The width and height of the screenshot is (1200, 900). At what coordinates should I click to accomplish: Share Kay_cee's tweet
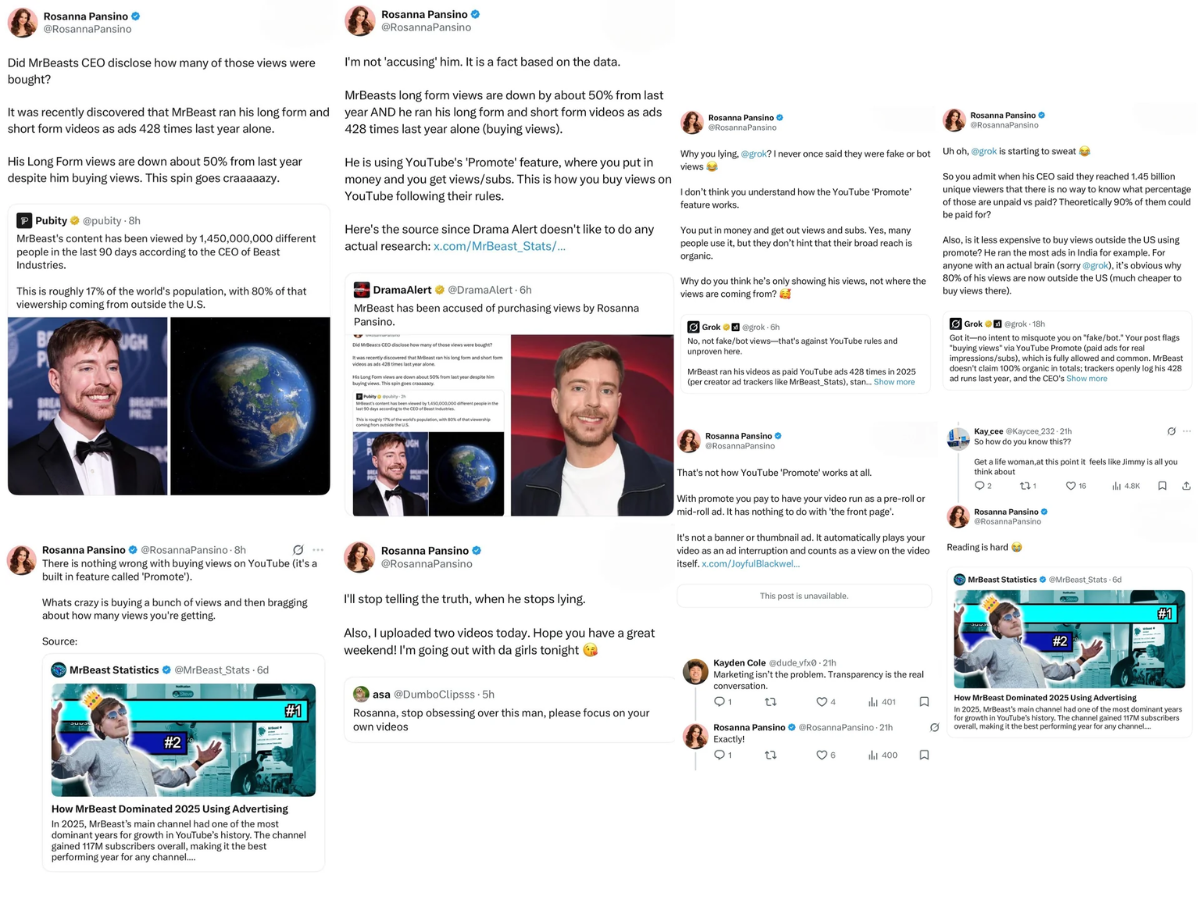point(1186,486)
